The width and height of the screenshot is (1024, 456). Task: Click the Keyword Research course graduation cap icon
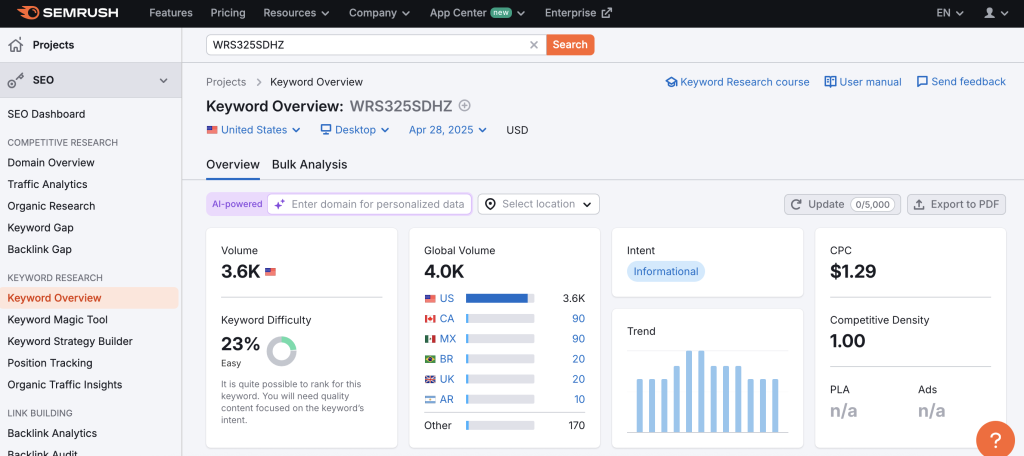tap(671, 82)
